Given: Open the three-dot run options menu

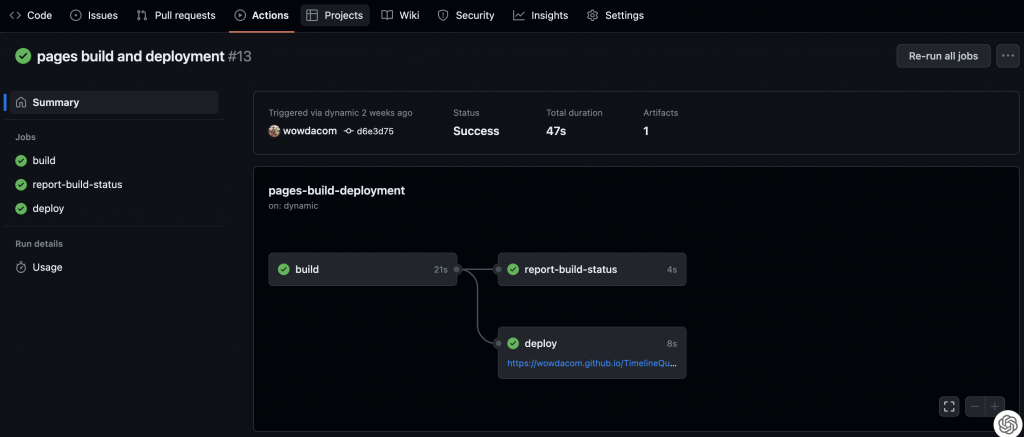Looking at the screenshot, I should pyautogui.click(x=1007, y=56).
